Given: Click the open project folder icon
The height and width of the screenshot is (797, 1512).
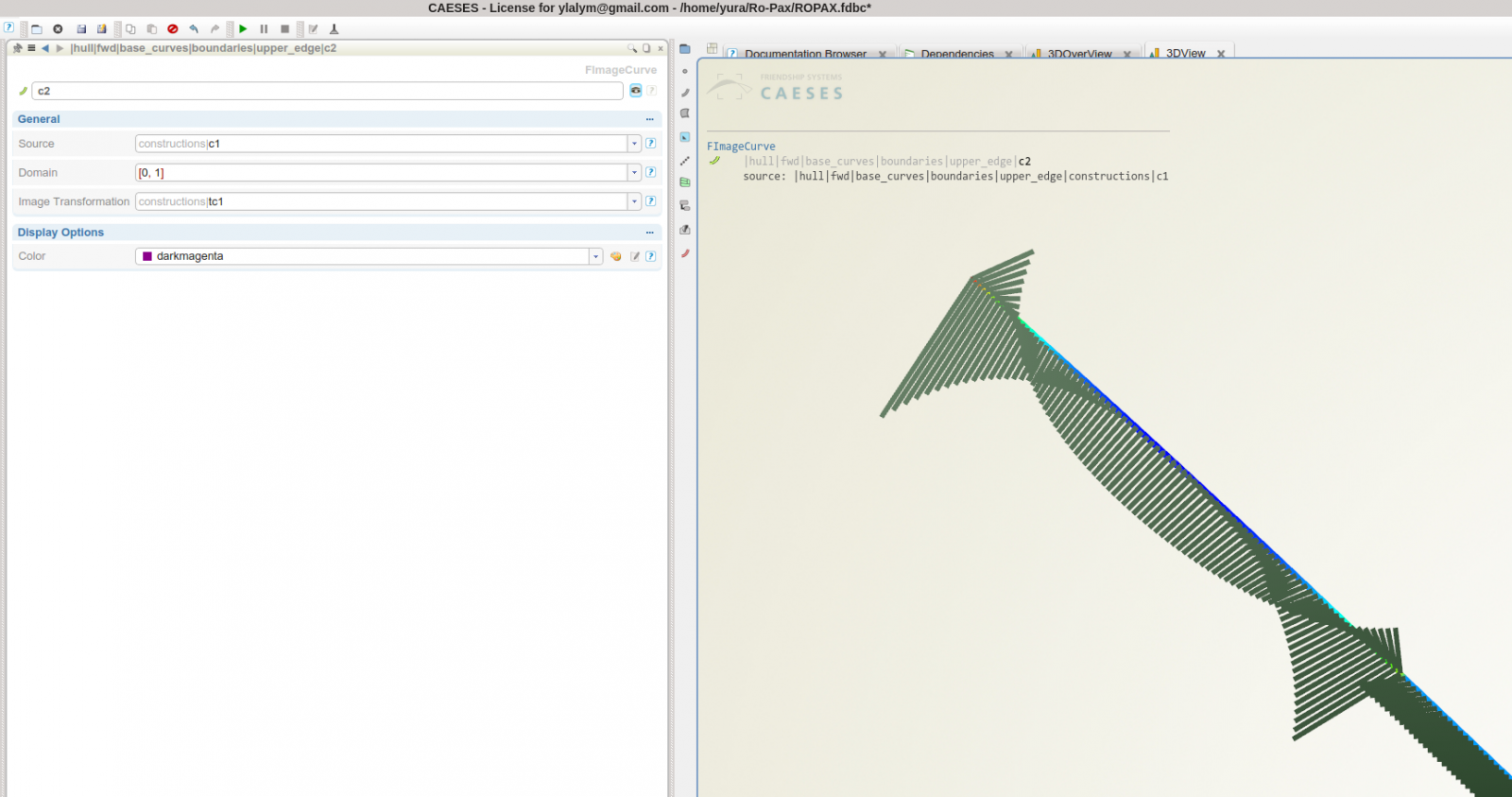Looking at the screenshot, I should (37, 29).
